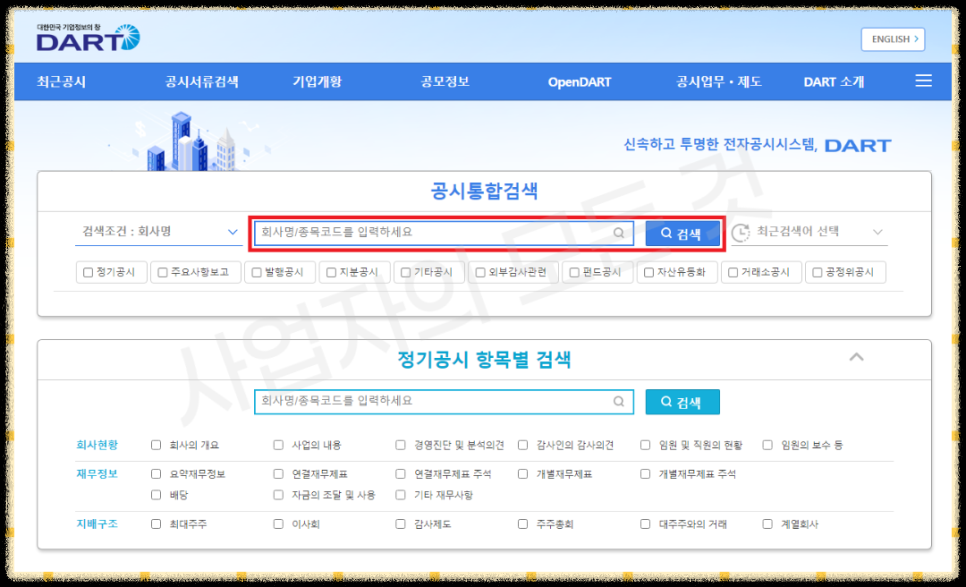Image resolution: width=966 pixels, height=587 pixels.
Task: Enable the 정기공시 checkbox
Action: tap(89, 271)
